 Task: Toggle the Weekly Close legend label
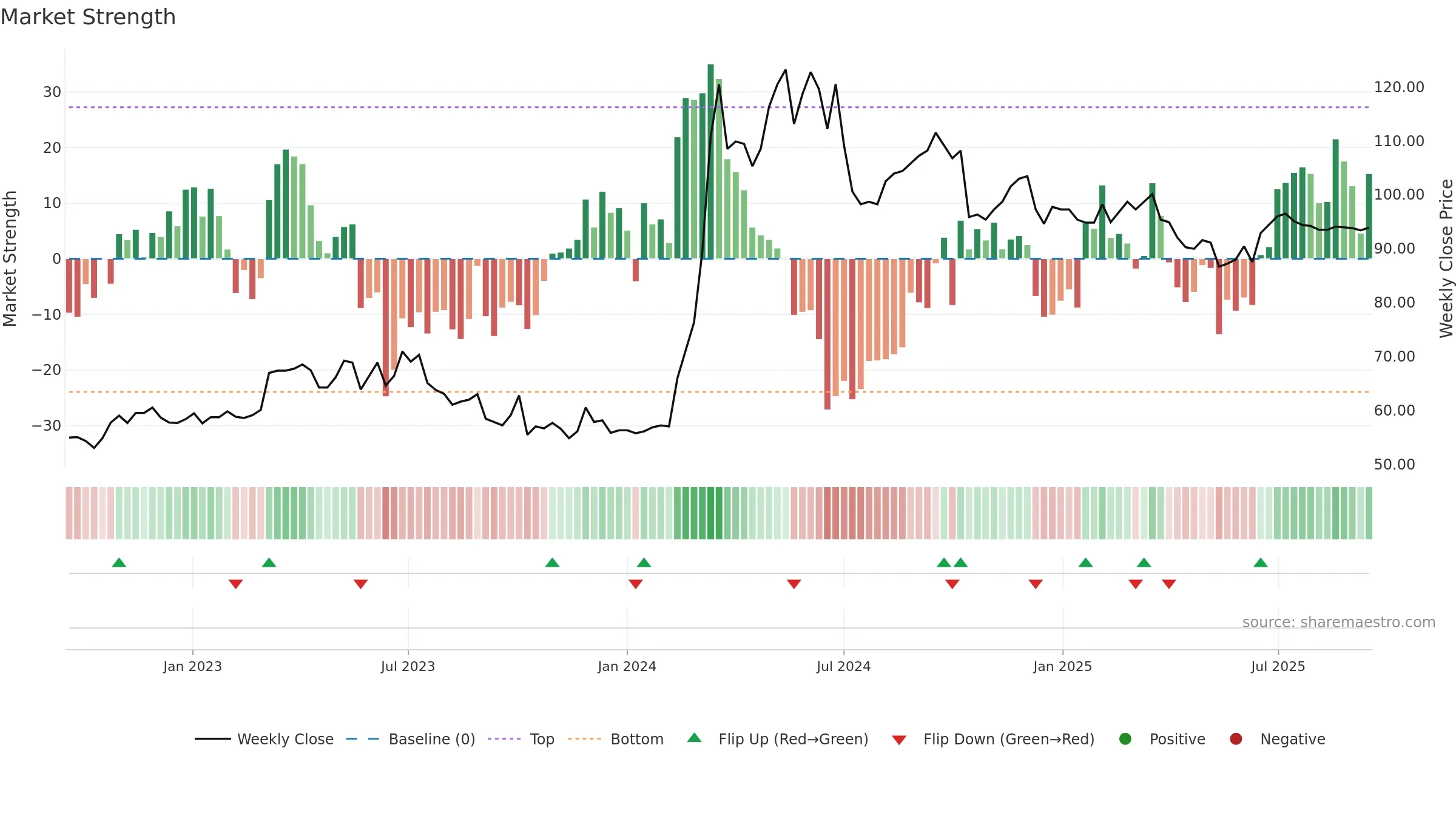[285, 740]
